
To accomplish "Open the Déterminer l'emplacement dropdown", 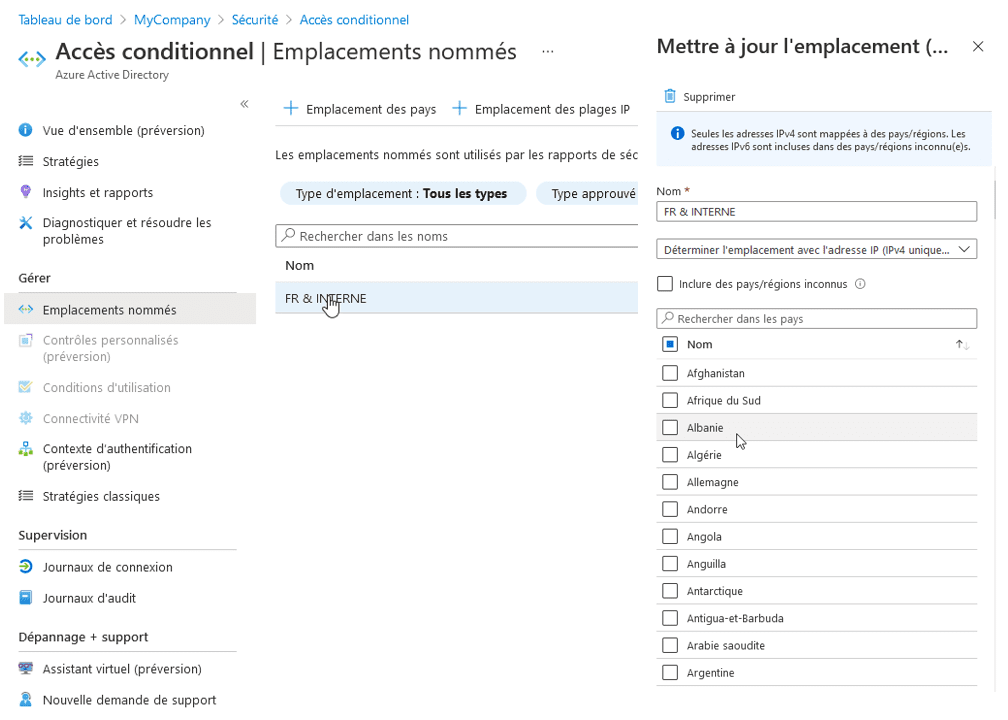I will pyautogui.click(x=816, y=249).
